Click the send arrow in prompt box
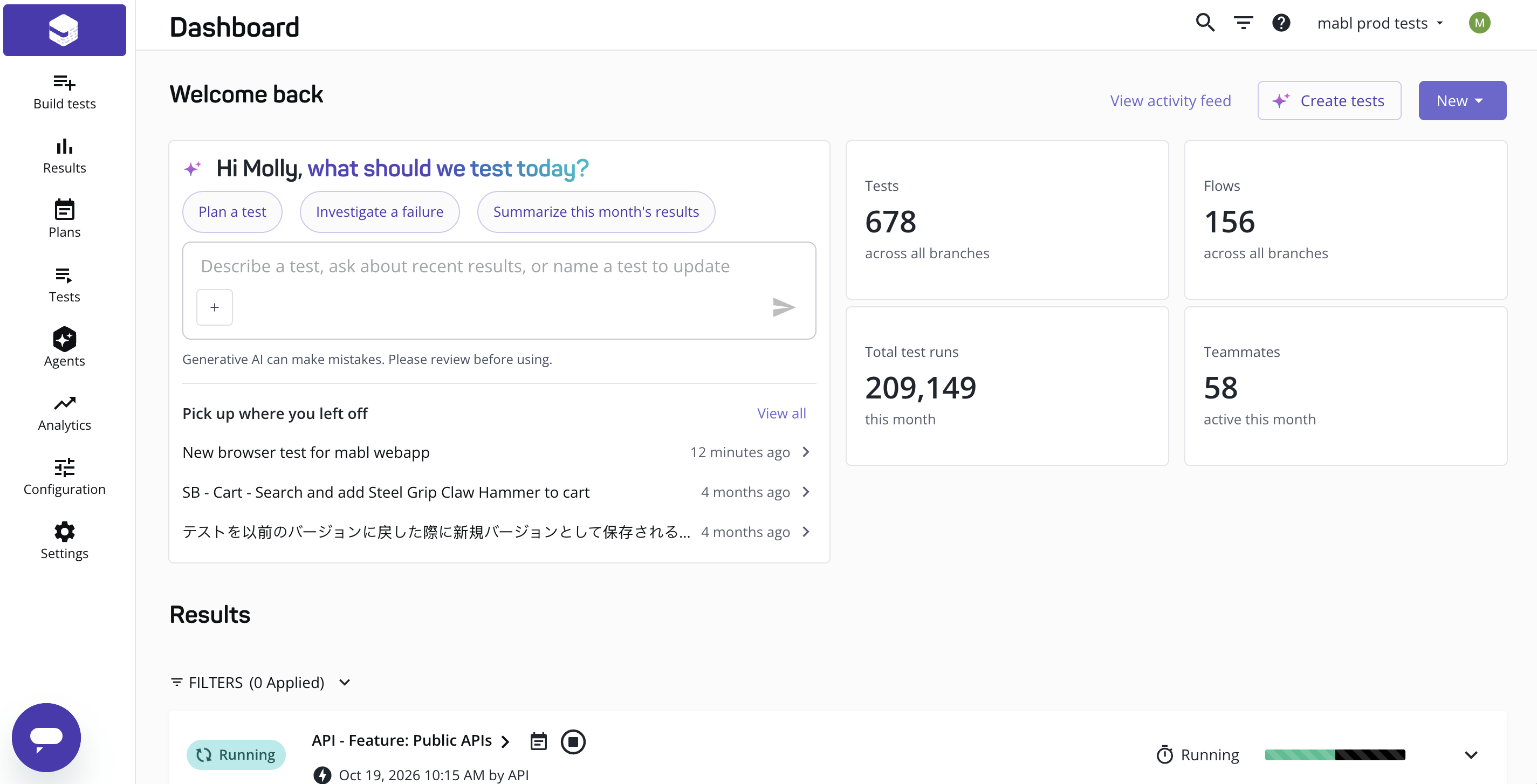 pos(784,307)
